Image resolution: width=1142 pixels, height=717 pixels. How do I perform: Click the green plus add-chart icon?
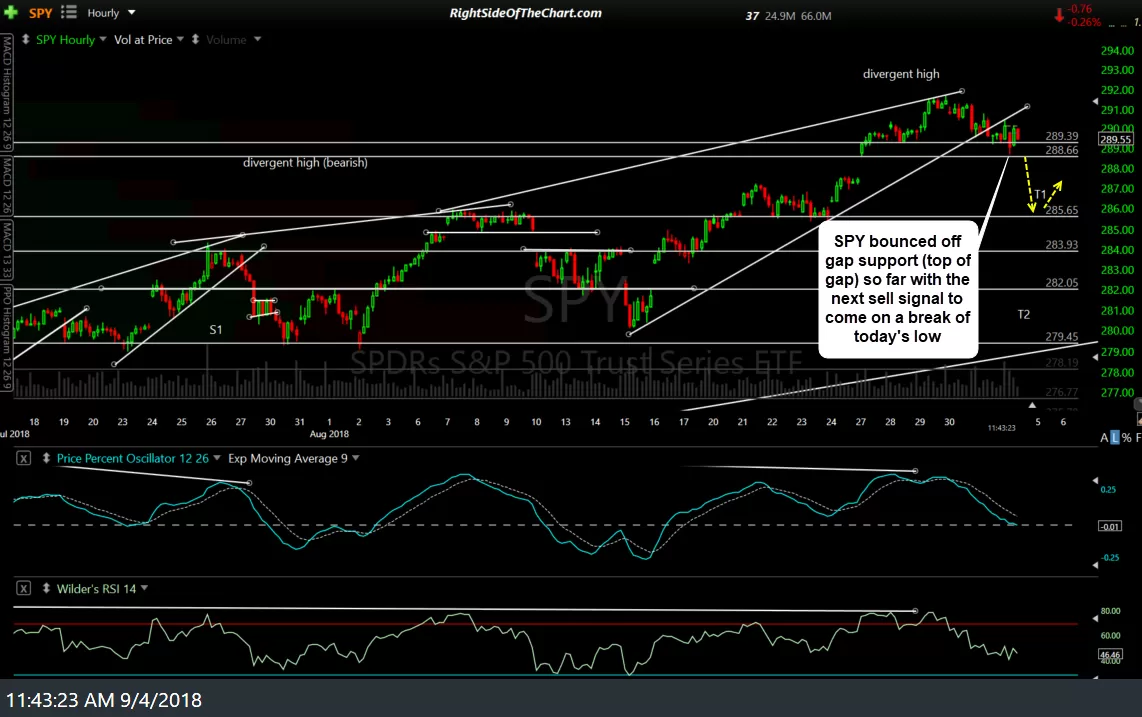point(11,12)
